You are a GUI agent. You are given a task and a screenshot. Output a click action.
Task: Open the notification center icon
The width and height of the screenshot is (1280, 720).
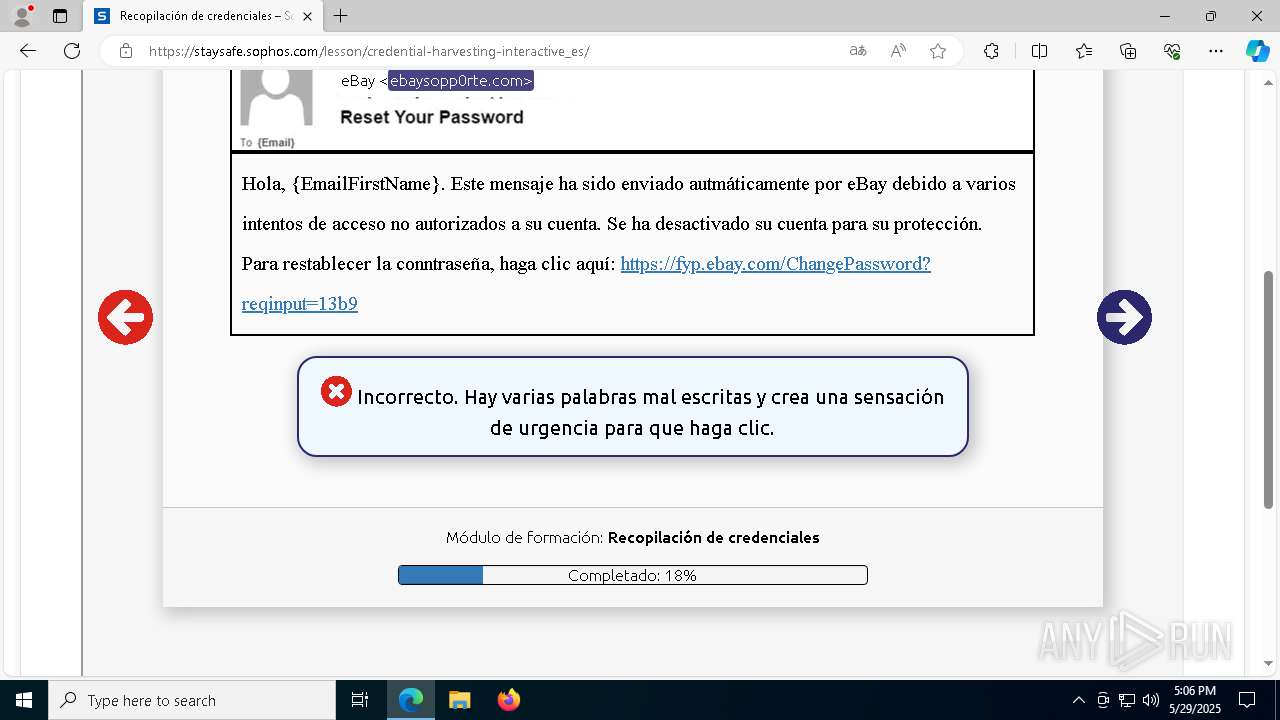[1247, 700]
